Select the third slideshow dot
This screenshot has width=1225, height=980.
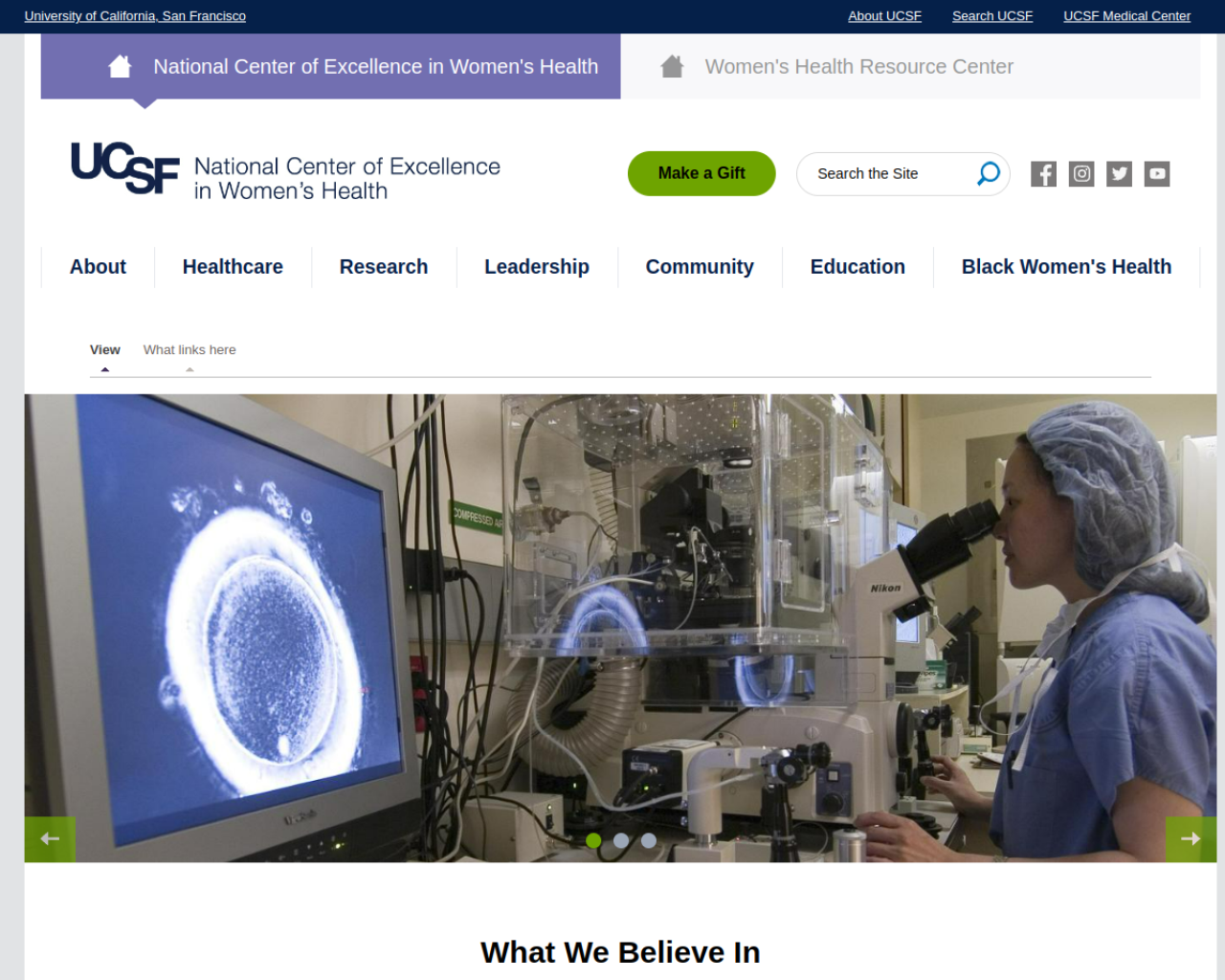tap(649, 840)
